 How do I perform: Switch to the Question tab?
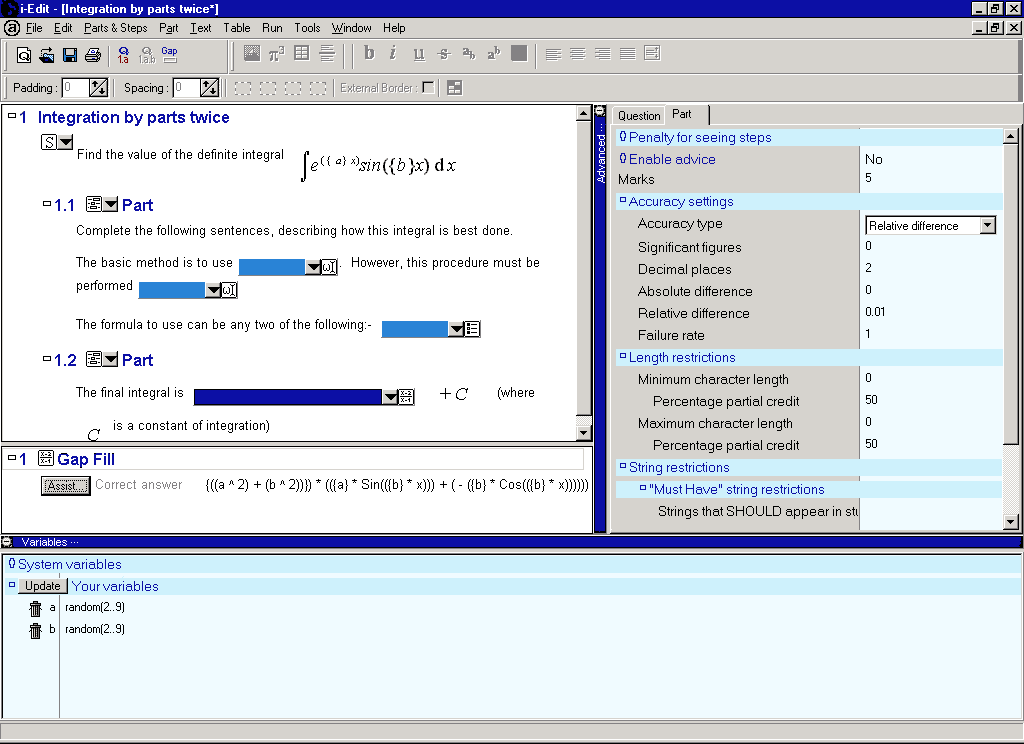639,116
